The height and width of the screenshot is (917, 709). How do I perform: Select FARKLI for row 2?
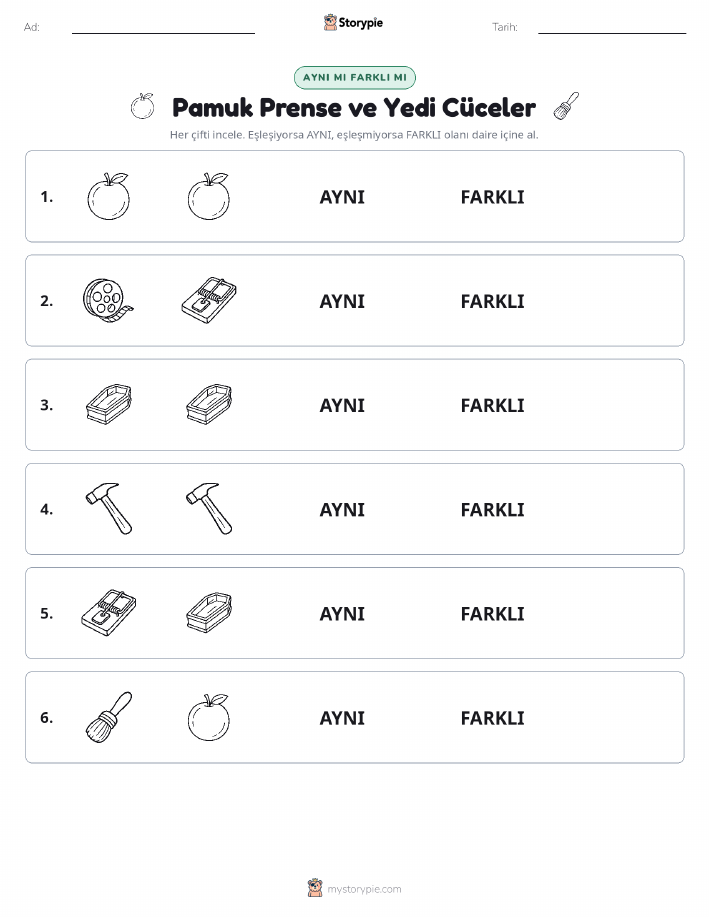[x=492, y=301]
